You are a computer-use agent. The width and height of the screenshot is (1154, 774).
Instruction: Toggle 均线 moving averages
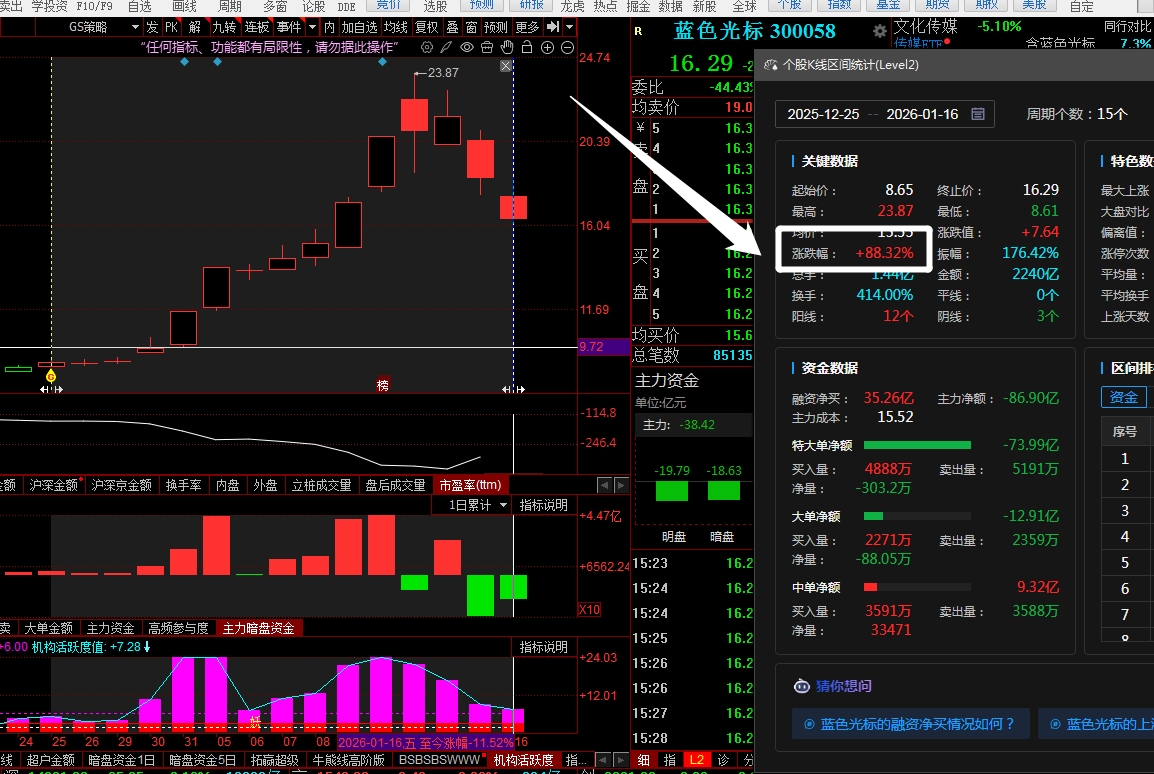click(x=396, y=27)
